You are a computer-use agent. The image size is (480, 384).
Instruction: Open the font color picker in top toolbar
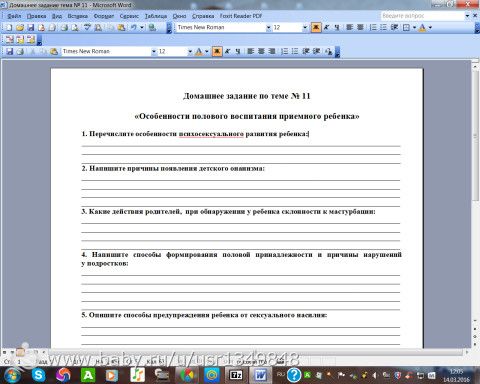(430, 28)
